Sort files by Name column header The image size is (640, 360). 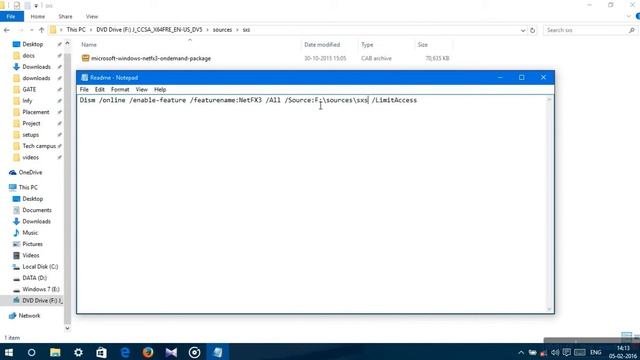(89, 45)
